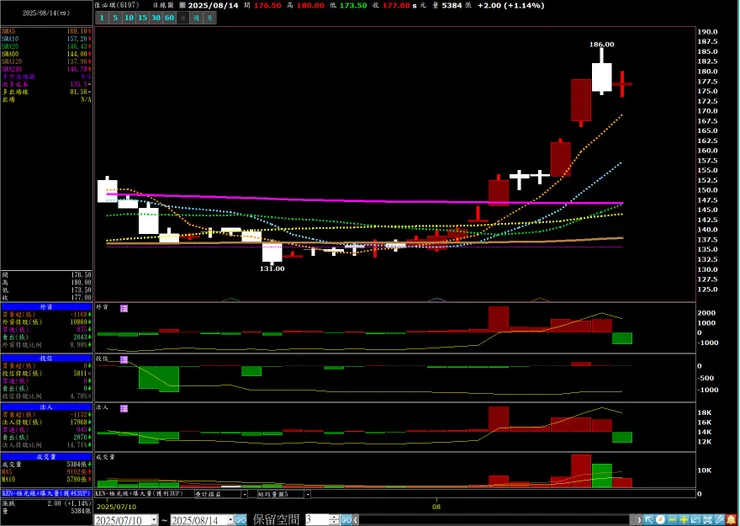
Task: Click the 外資 panel settings list icon
Action: click(x=124, y=308)
